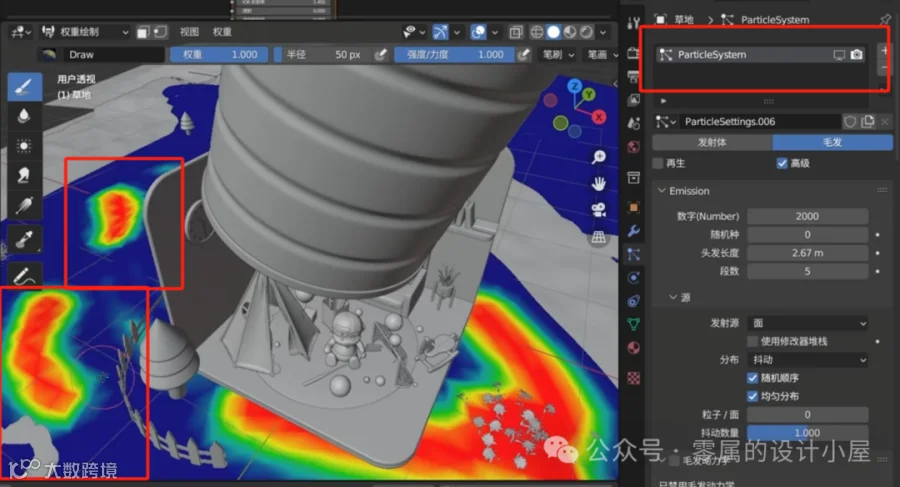The width and height of the screenshot is (900, 487).
Task: Open the Modifier wrench properties tab
Action: pyautogui.click(x=634, y=231)
